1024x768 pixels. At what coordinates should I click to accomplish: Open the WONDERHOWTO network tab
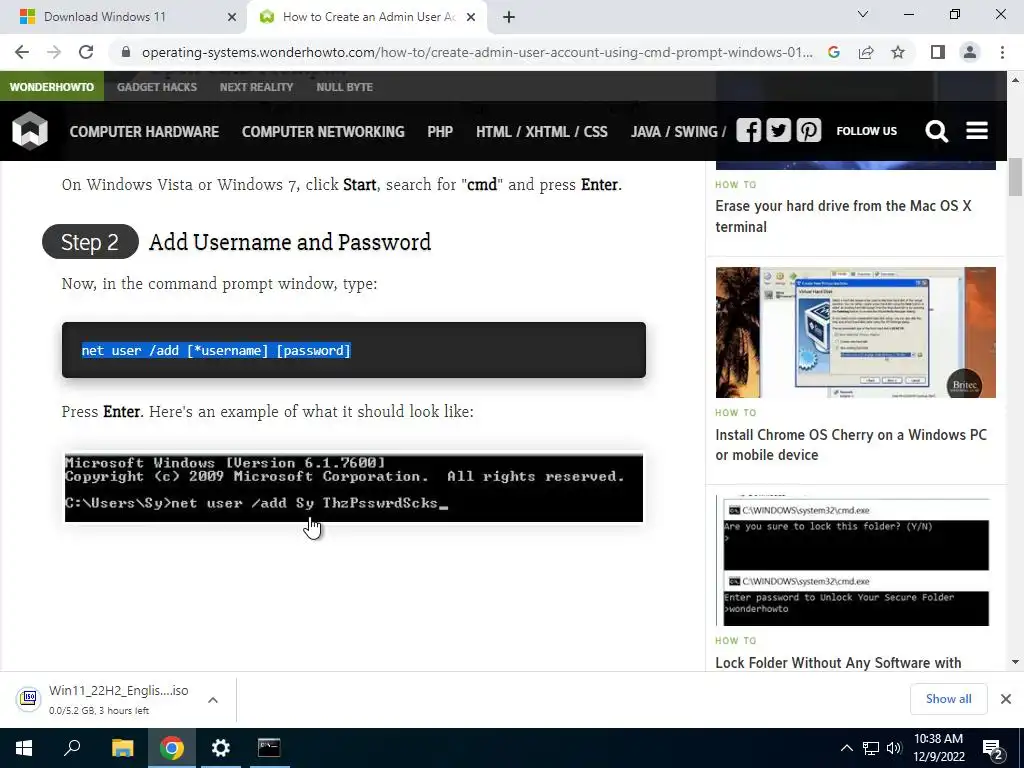click(x=52, y=87)
